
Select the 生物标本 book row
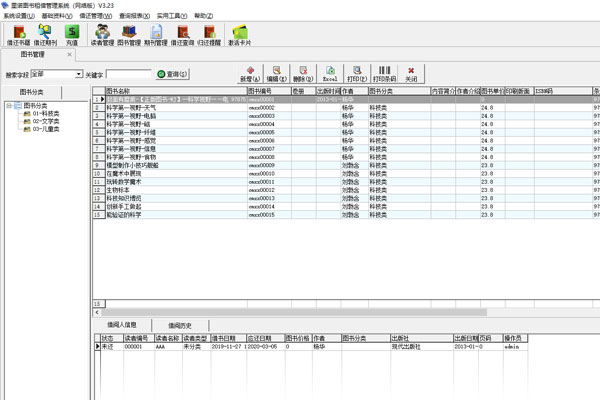(150, 189)
